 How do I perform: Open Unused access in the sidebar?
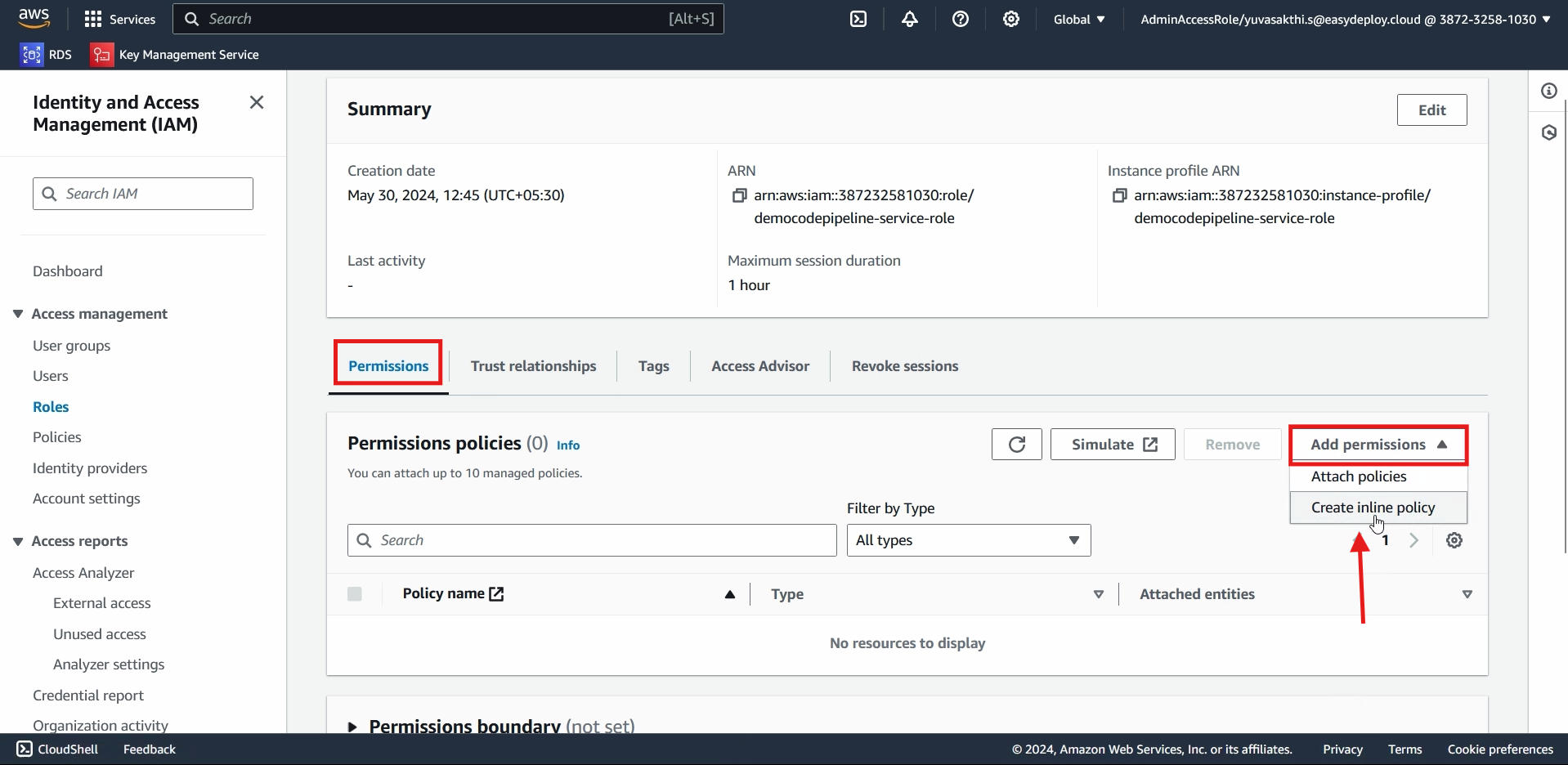coord(100,634)
